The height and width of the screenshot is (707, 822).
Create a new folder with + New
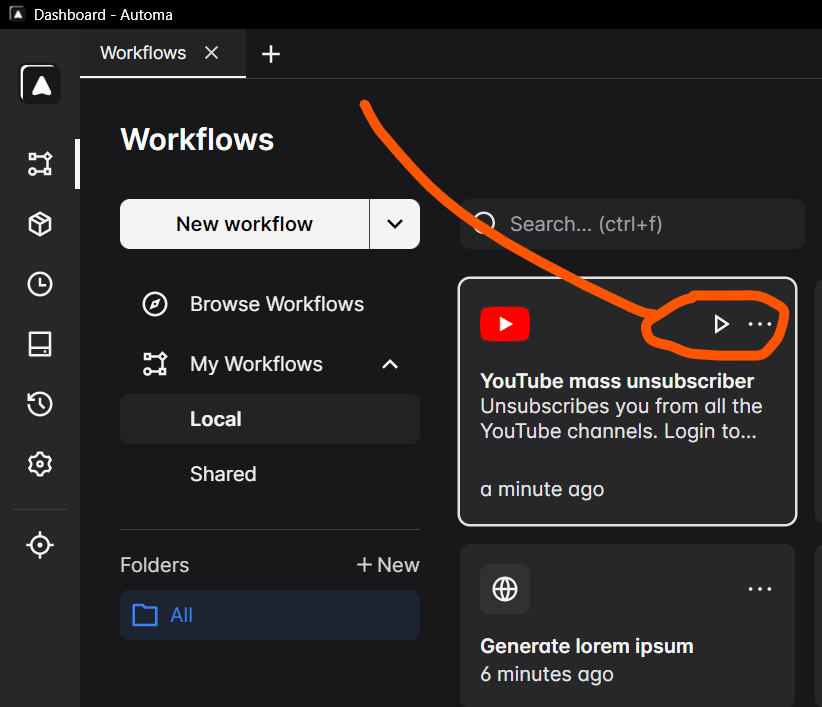(388, 565)
